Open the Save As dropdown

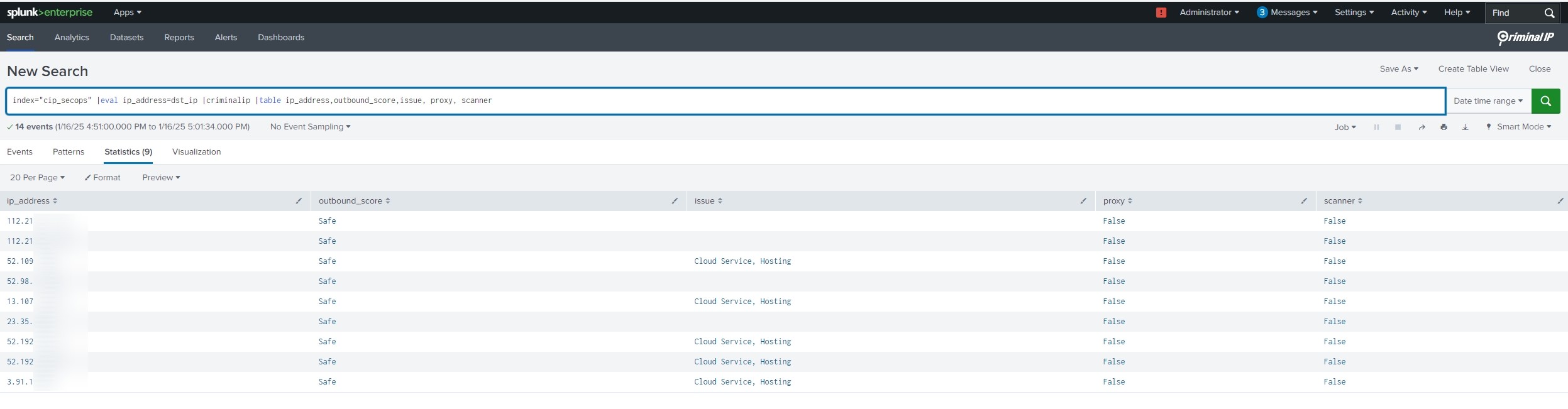tap(1399, 69)
